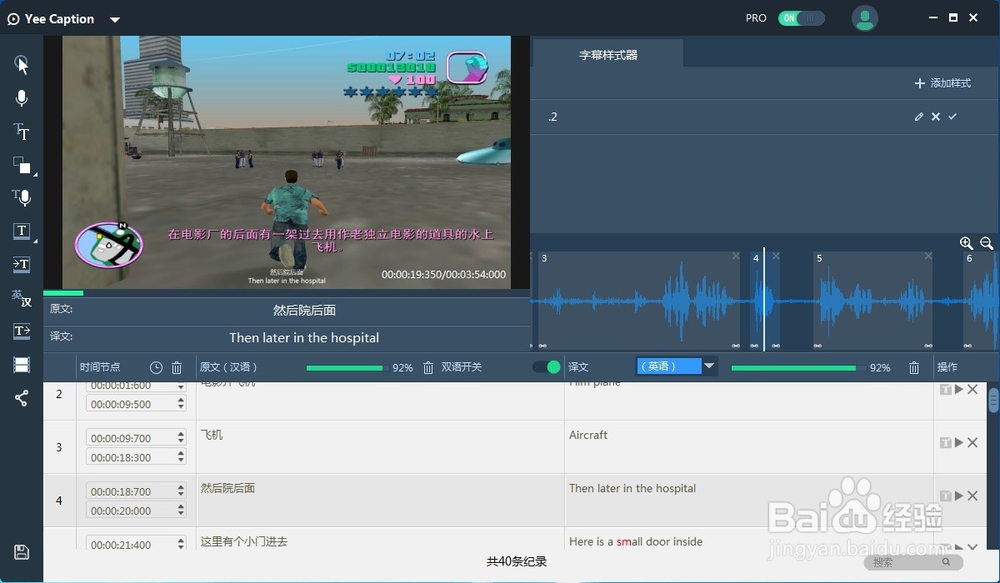Click the clock icon in time header
This screenshot has width=1000, height=583.
pos(156,367)
